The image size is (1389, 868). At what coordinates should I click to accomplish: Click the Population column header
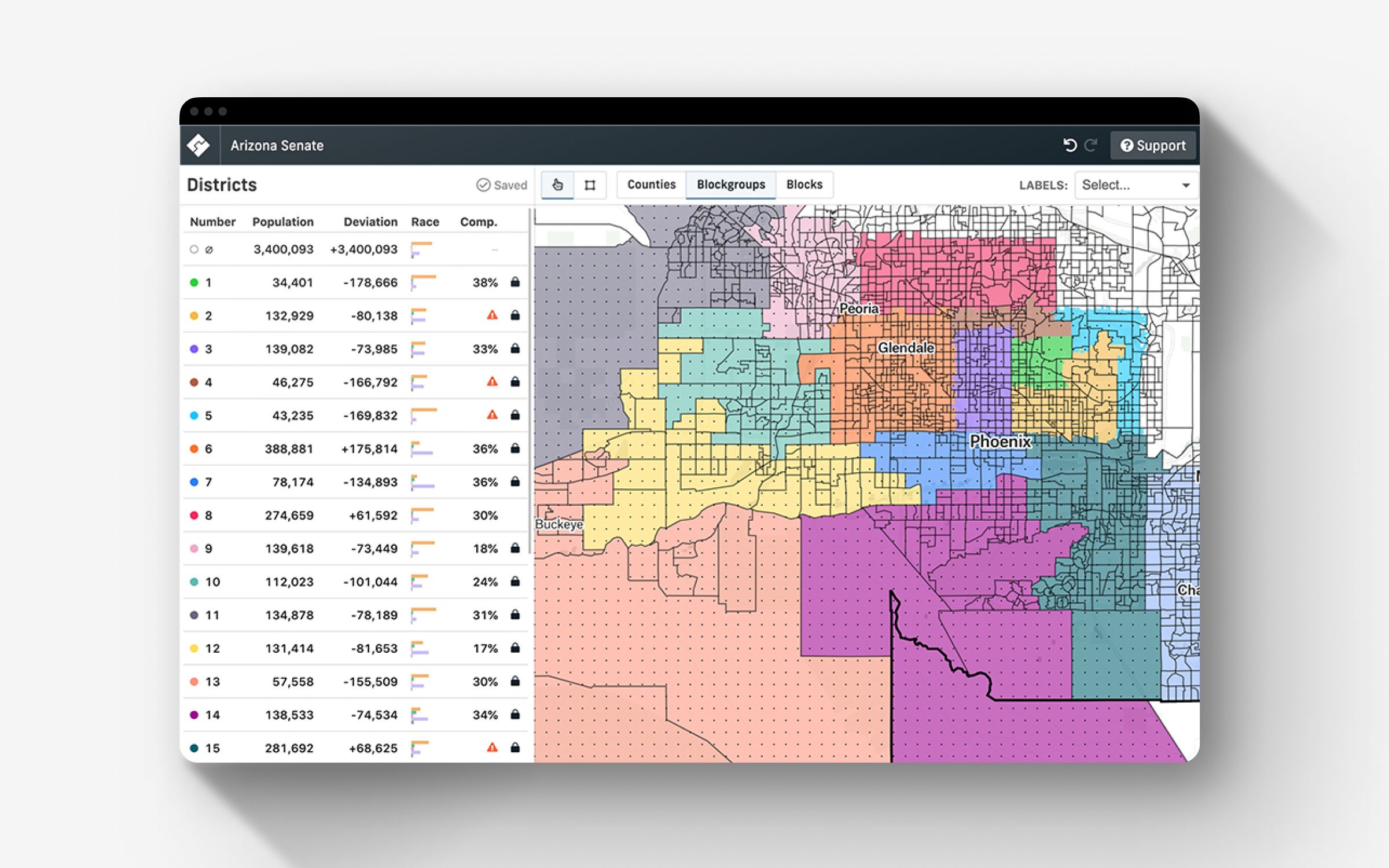283,222
